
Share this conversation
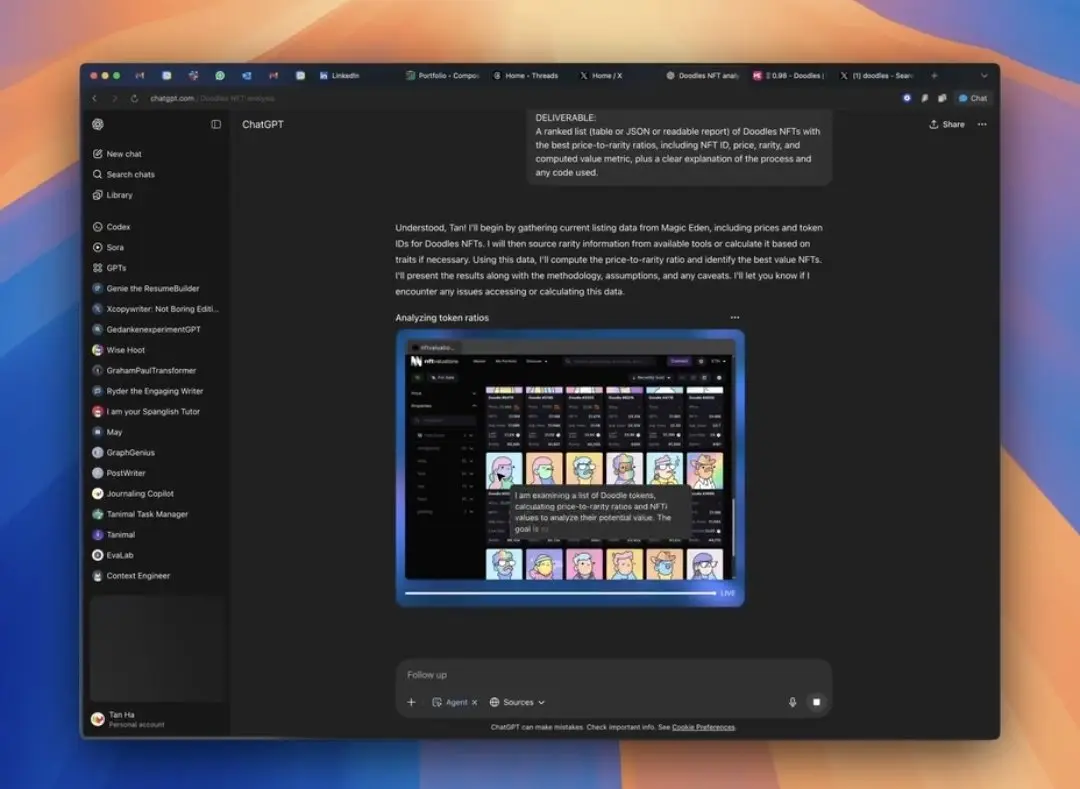click(x=946, y=125)
